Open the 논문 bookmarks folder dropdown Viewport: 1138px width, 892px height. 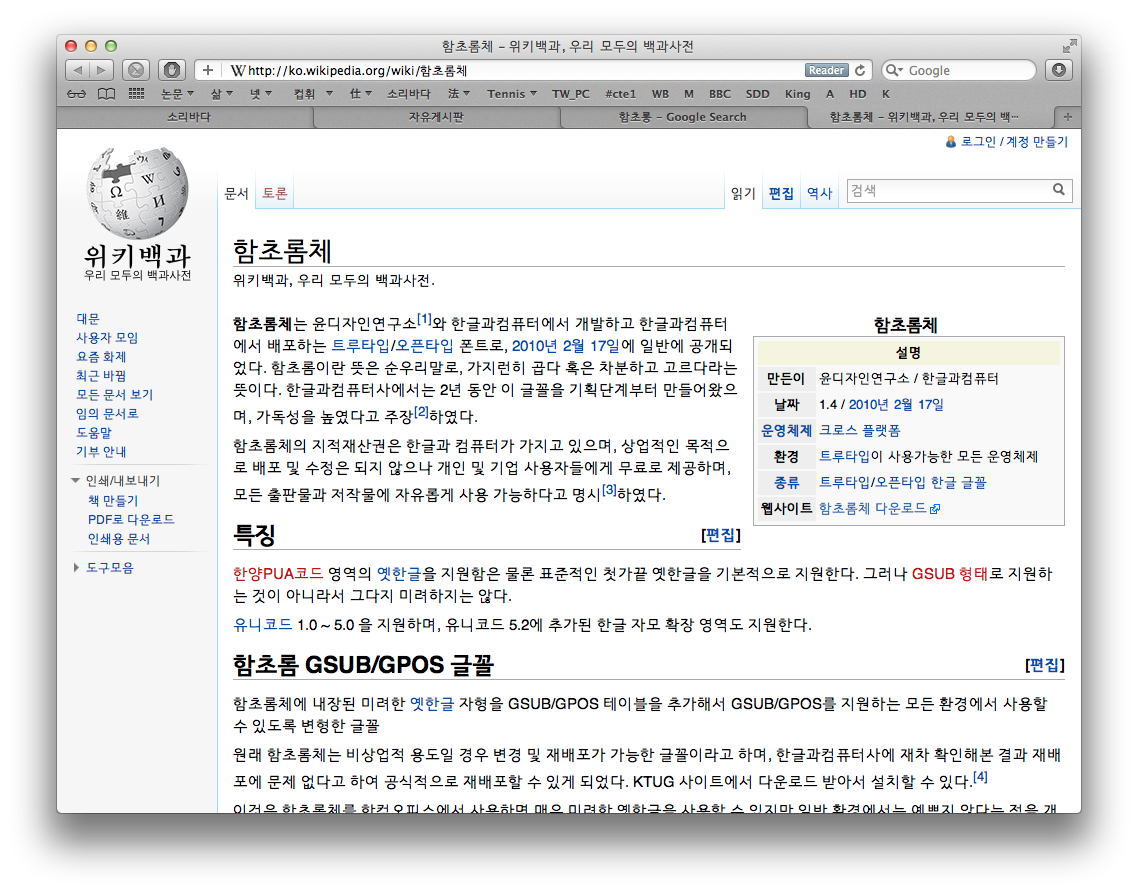177,94
